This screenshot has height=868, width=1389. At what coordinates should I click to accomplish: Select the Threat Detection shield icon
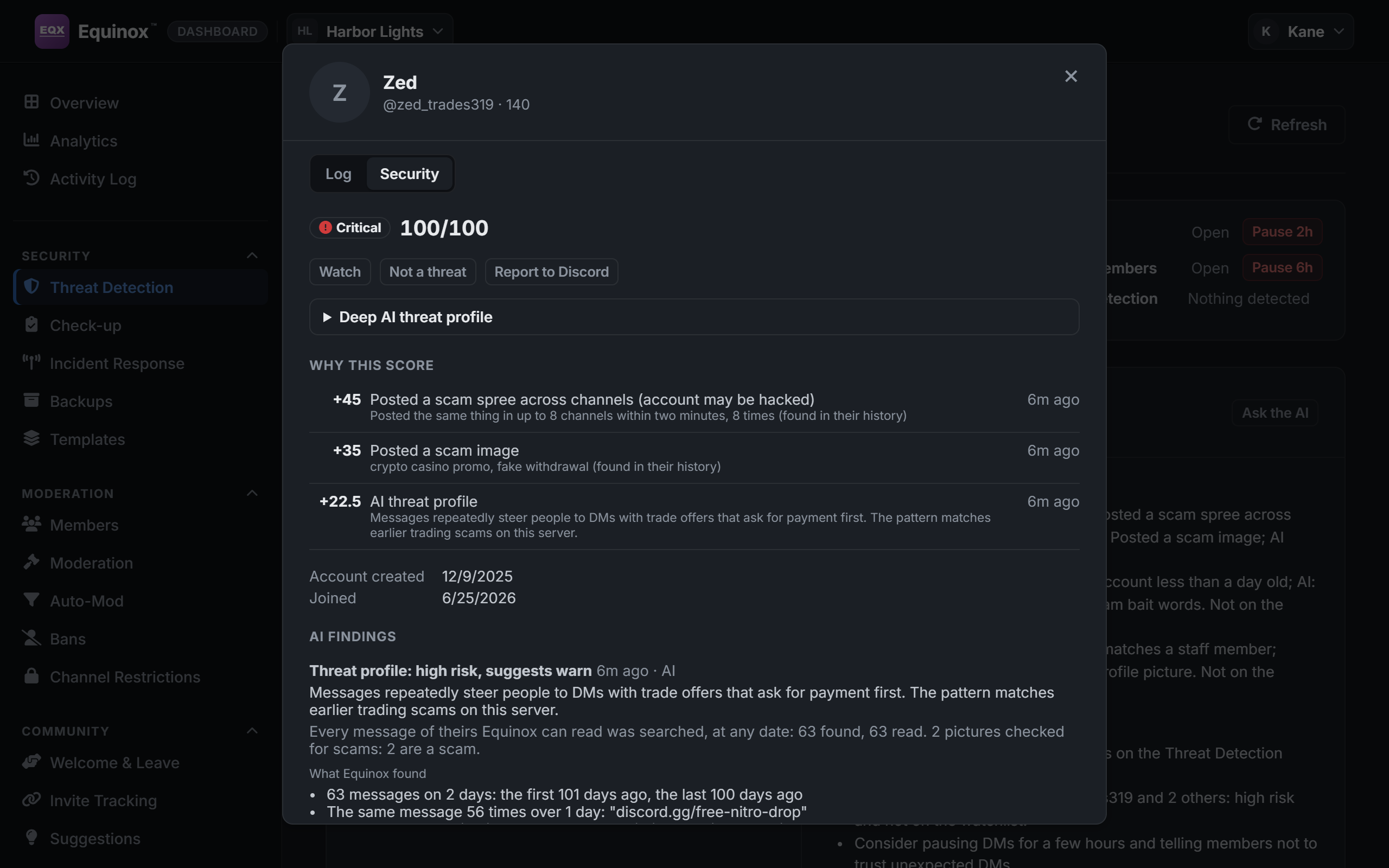pyautogui.click(x=31, y=286)
